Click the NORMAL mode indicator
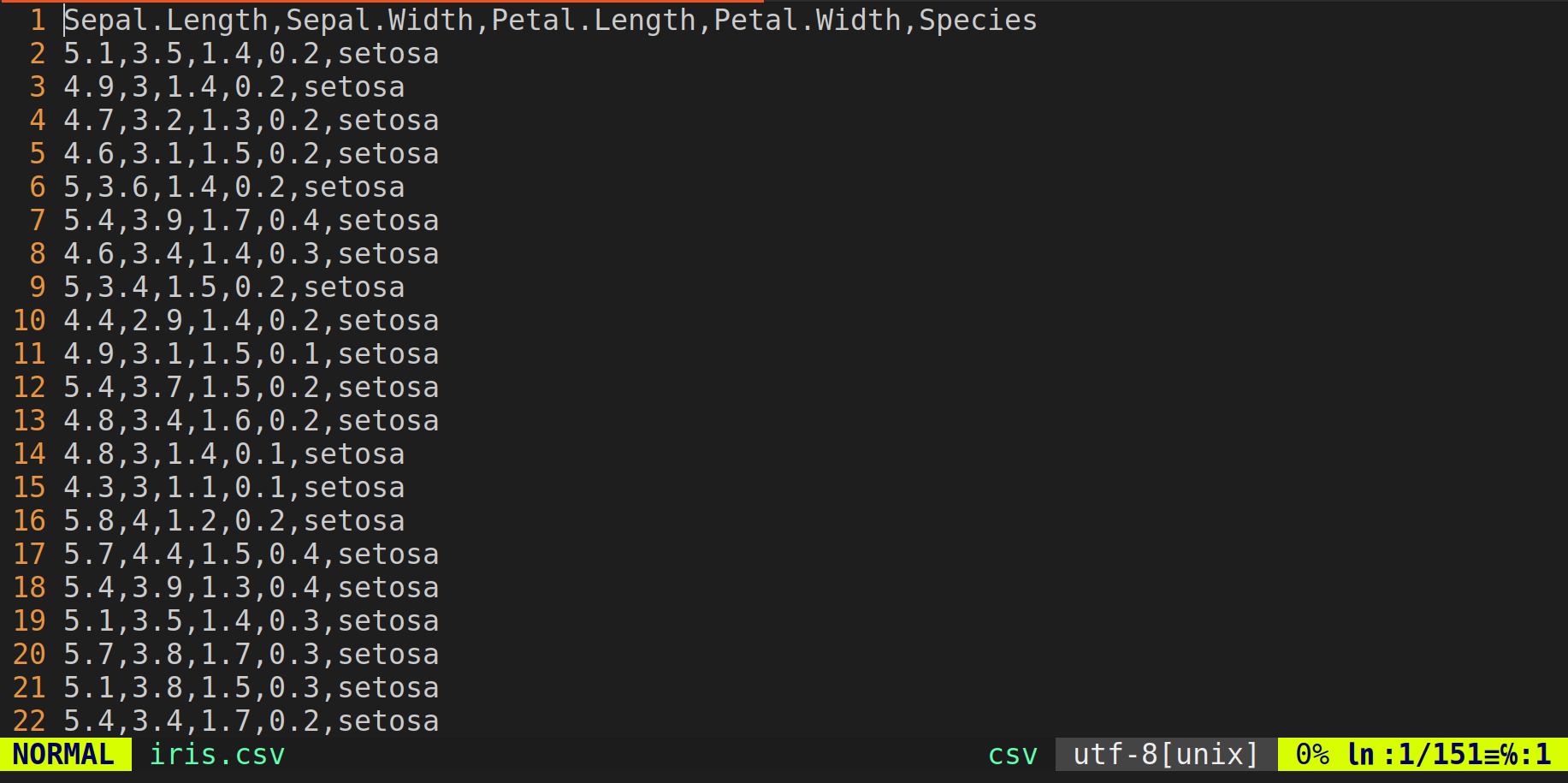 [64, 755]
